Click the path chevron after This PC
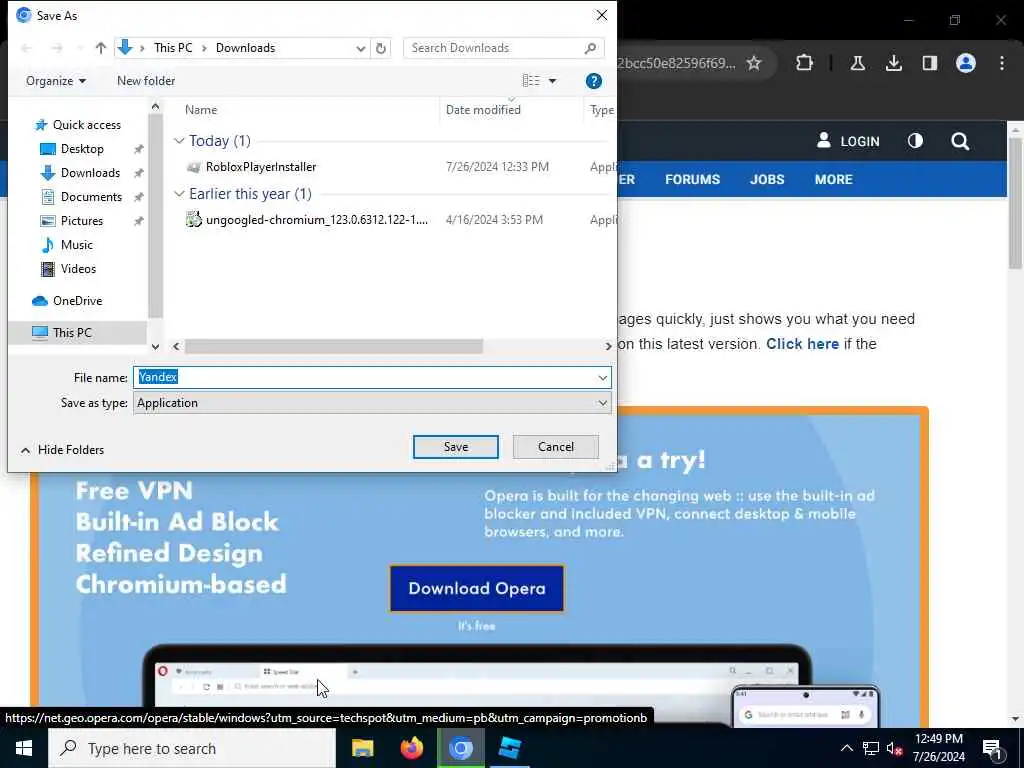This screenshot has height=768, width=1024. [204, 48]
